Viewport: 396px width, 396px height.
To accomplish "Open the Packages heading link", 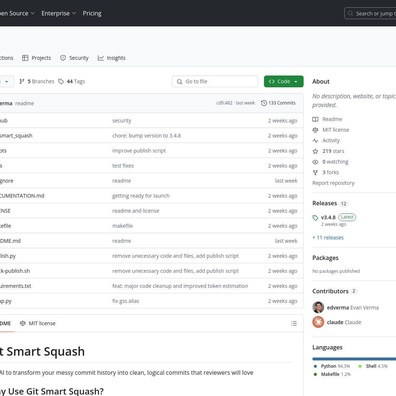I will click(x=325, y=258).
